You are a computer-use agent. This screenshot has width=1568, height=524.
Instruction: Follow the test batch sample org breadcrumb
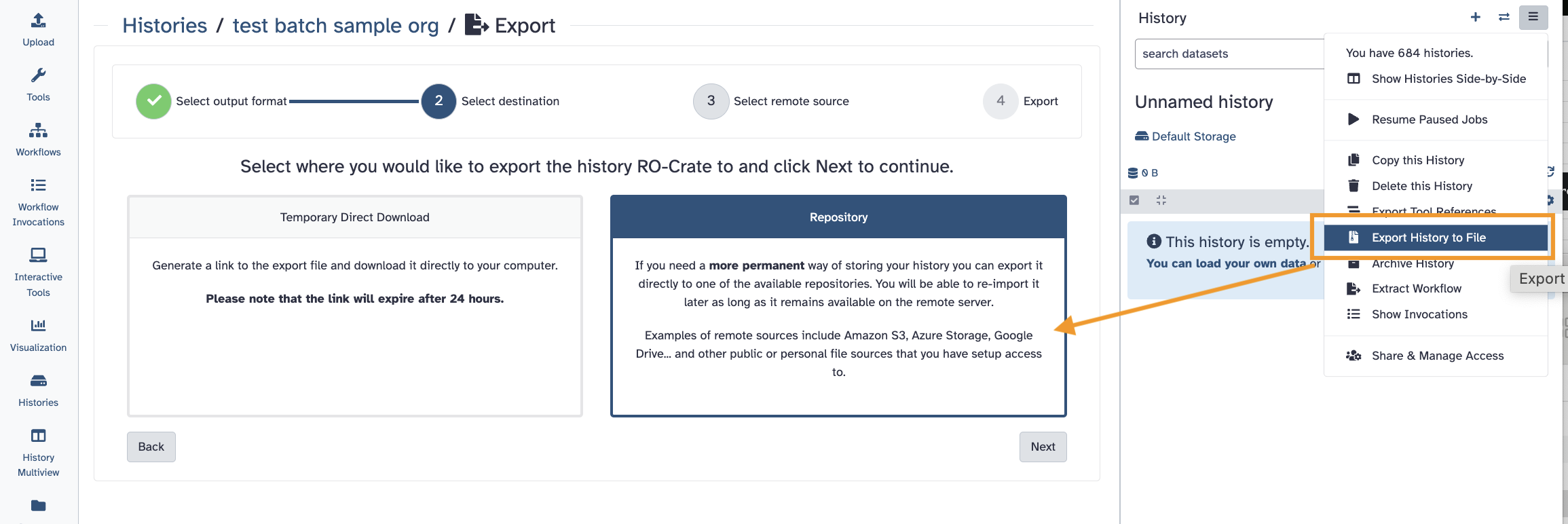point(335,26)
